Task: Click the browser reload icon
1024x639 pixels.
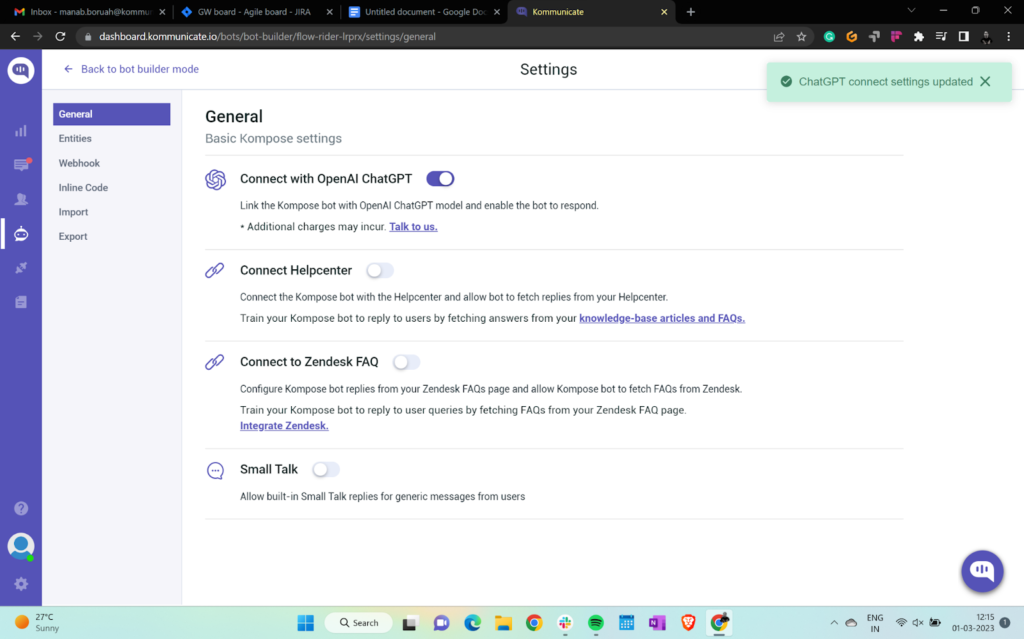Action: coord(60,37)
